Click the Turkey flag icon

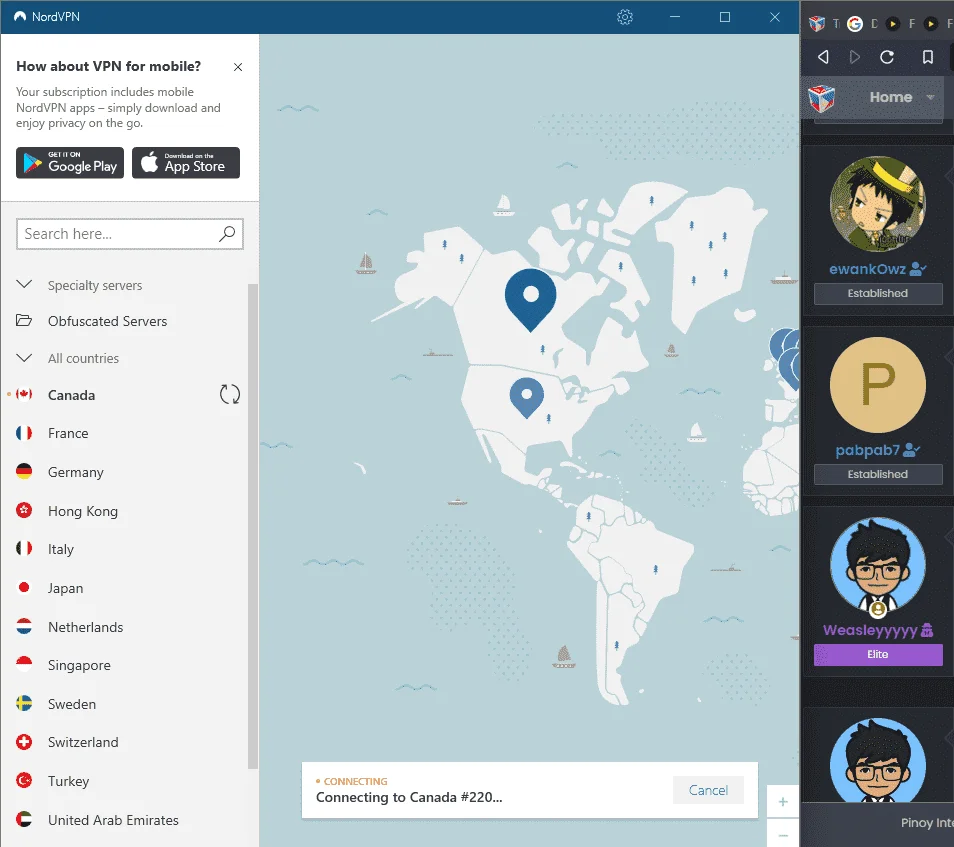[x=24, y=780]
